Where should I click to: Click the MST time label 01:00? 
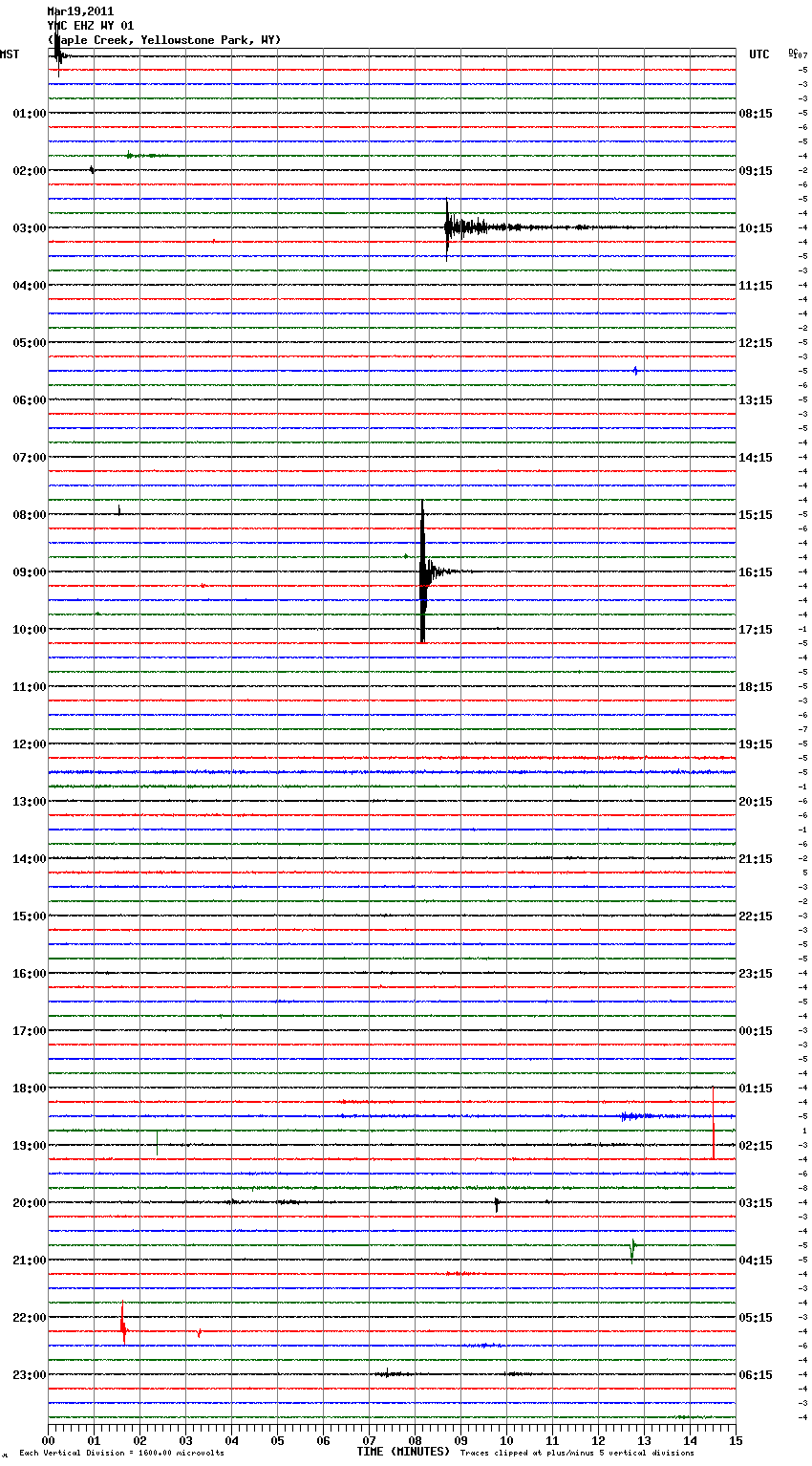[x=30, y=114]
